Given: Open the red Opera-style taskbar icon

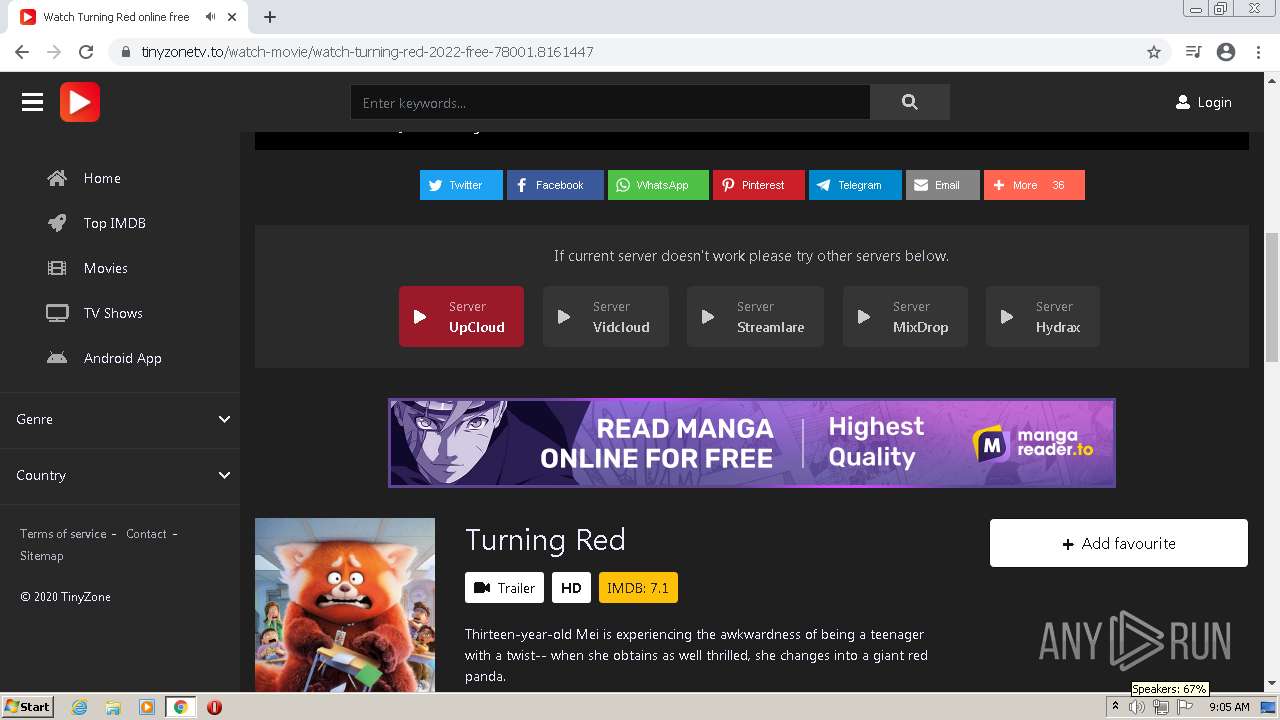Looking at the screenshot, I should click(x=214, y=707).
